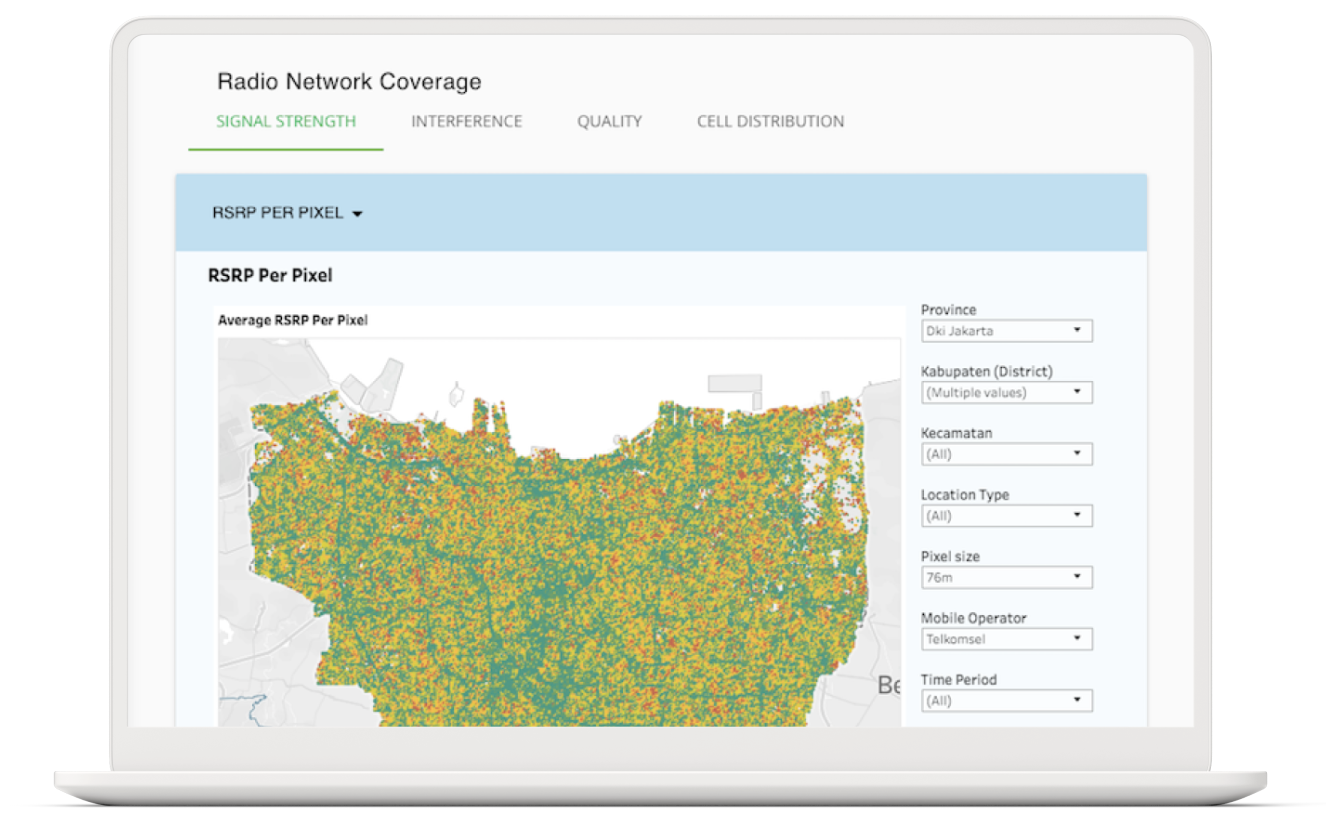1326x820 pixels.
Task: Click the bold RSRP Per Pixel heading
Action: point(270,275)
